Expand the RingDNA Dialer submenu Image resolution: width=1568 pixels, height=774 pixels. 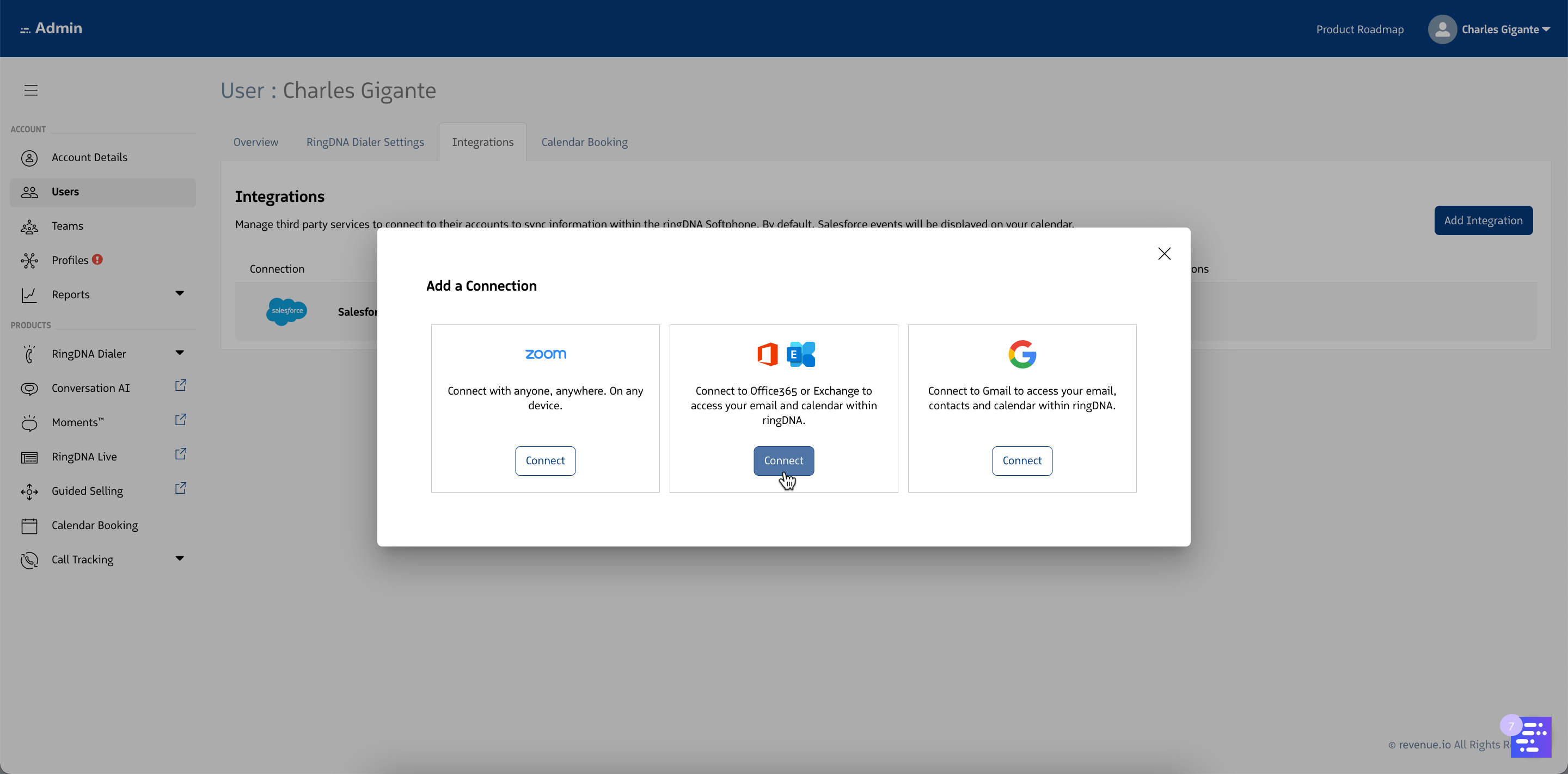click(180, 353)
